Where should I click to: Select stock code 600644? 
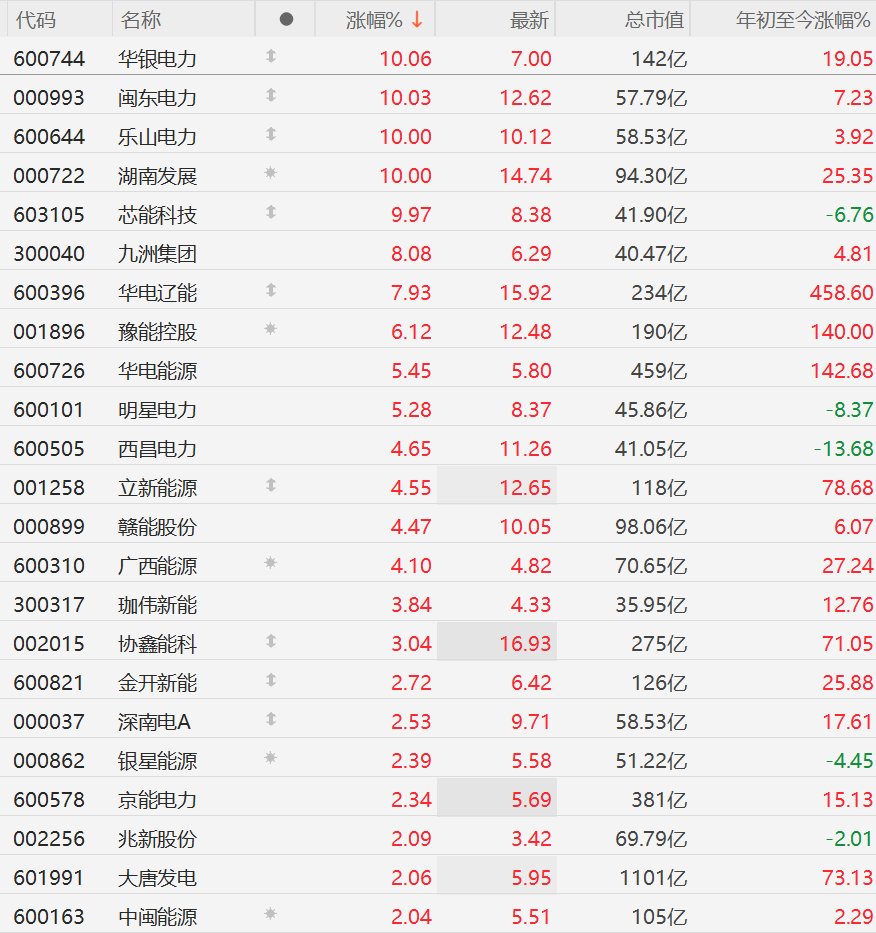pos(49,137)
